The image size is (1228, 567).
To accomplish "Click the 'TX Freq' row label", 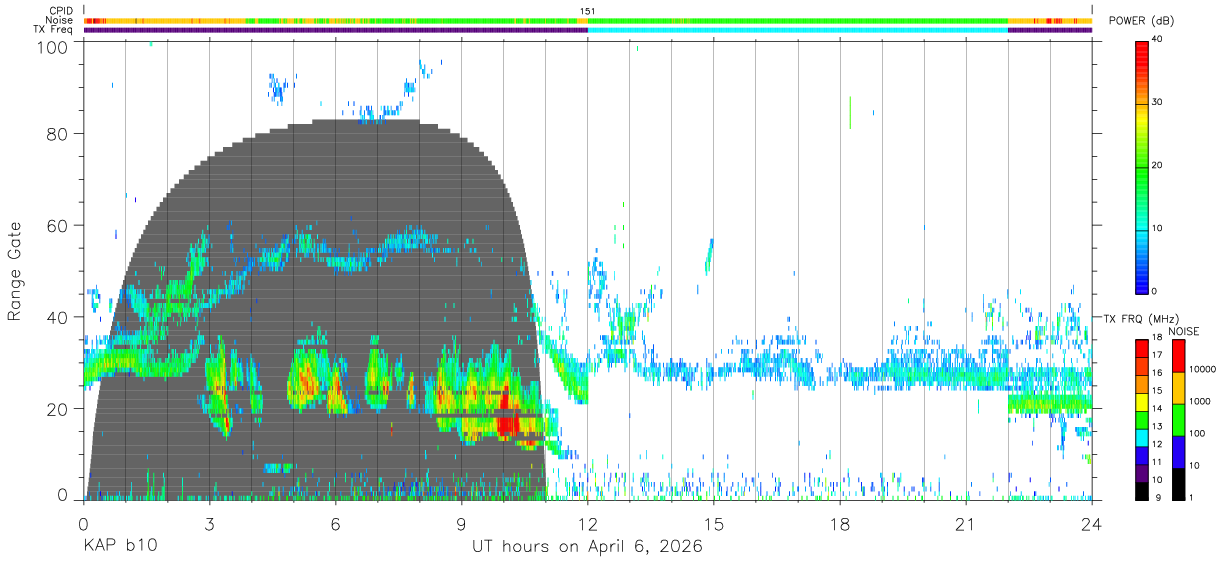I will (54, 29).
